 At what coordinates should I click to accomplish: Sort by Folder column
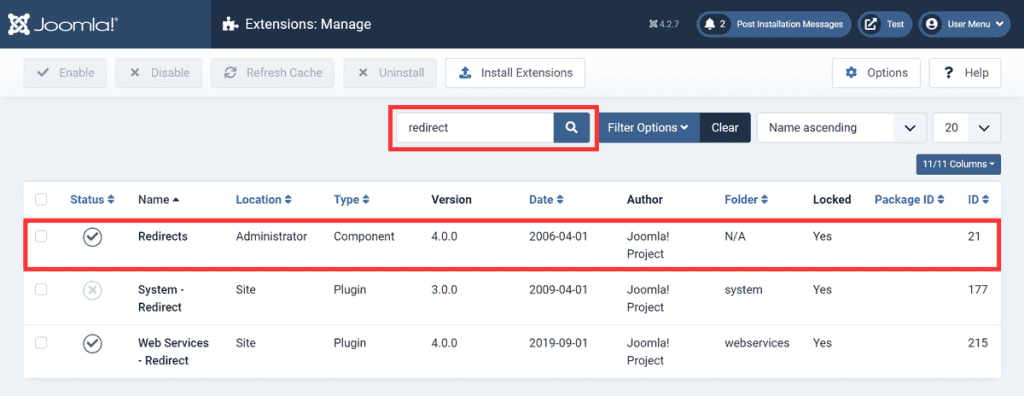746,199
